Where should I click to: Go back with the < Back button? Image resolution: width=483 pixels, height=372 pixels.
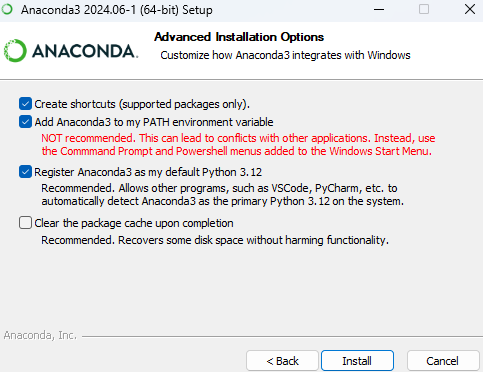(x=282, y=361)
